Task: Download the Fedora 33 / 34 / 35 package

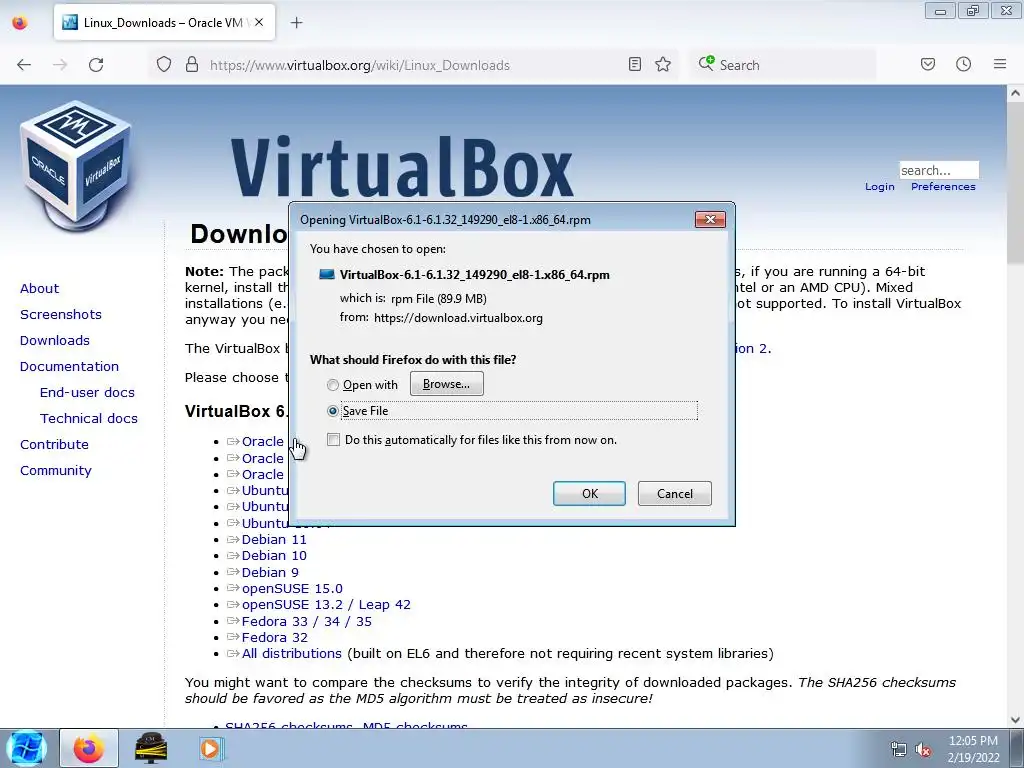Action: [306, 622]
